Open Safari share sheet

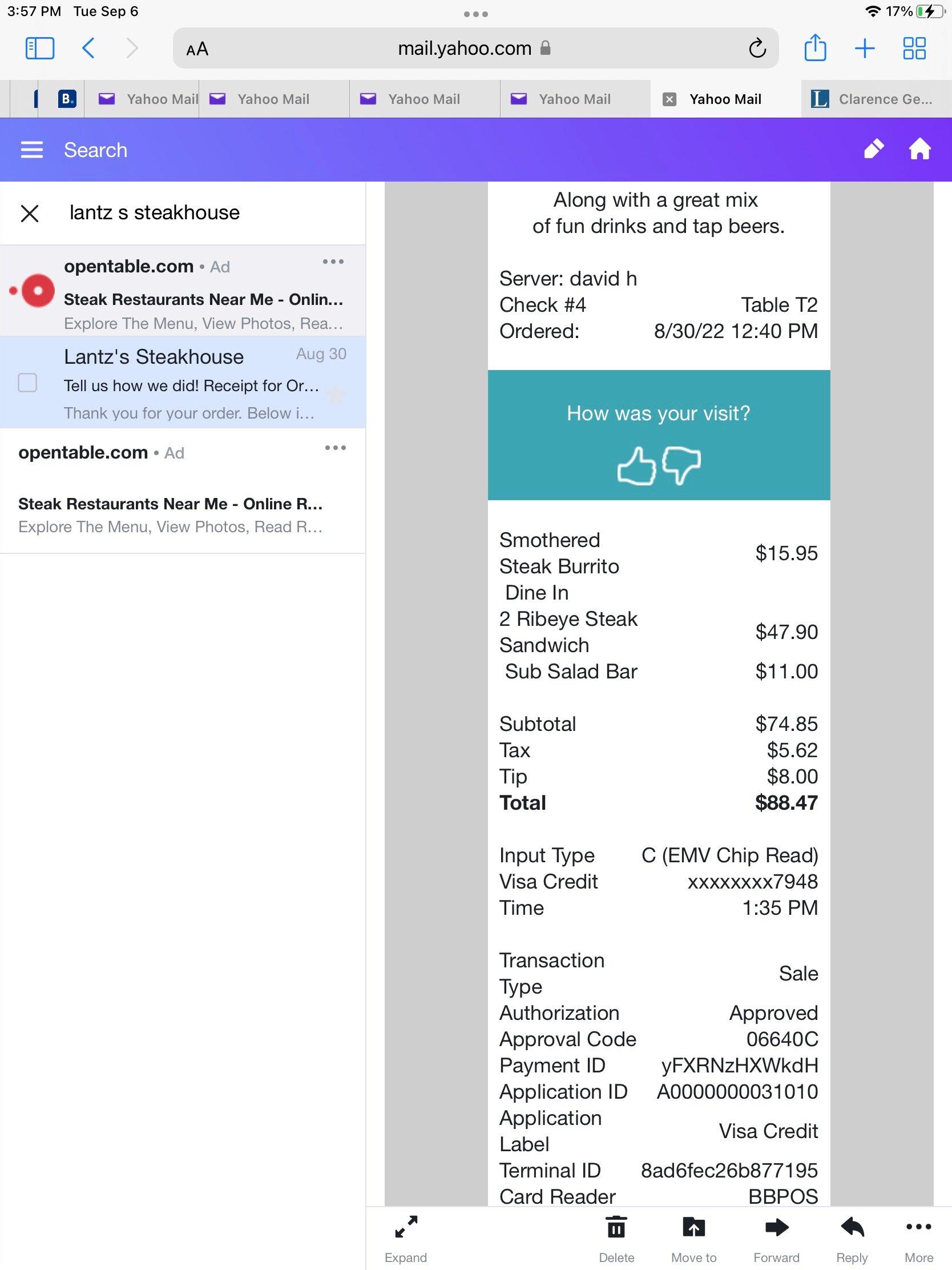click(815, 48)
